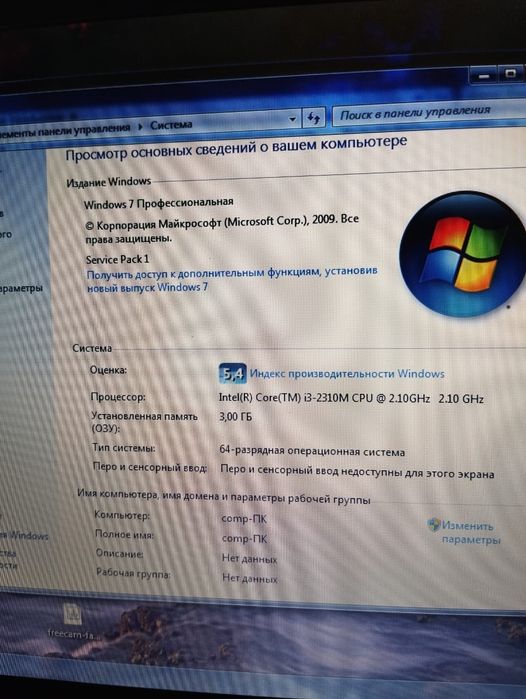
Task: Open the link to get additional Windows 7 features
Action: 232,279
